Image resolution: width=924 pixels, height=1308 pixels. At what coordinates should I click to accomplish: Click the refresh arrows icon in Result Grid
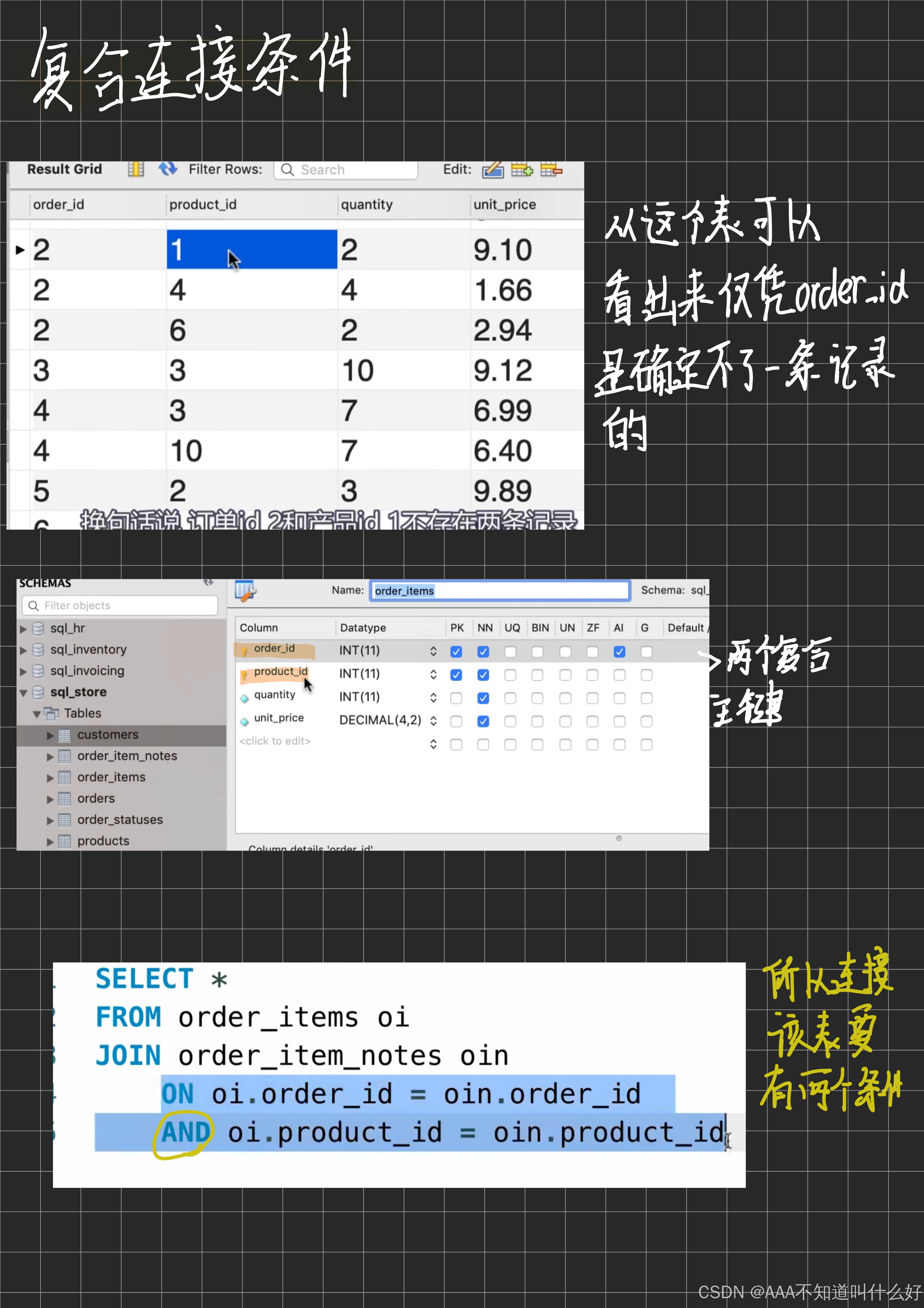167,169
